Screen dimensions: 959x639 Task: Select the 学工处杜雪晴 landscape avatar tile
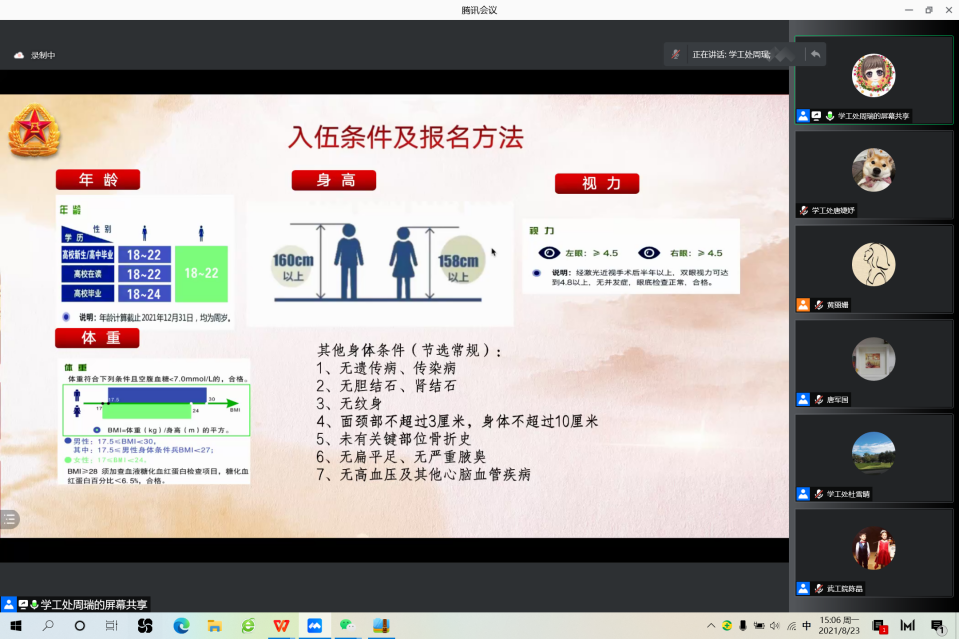873,456
